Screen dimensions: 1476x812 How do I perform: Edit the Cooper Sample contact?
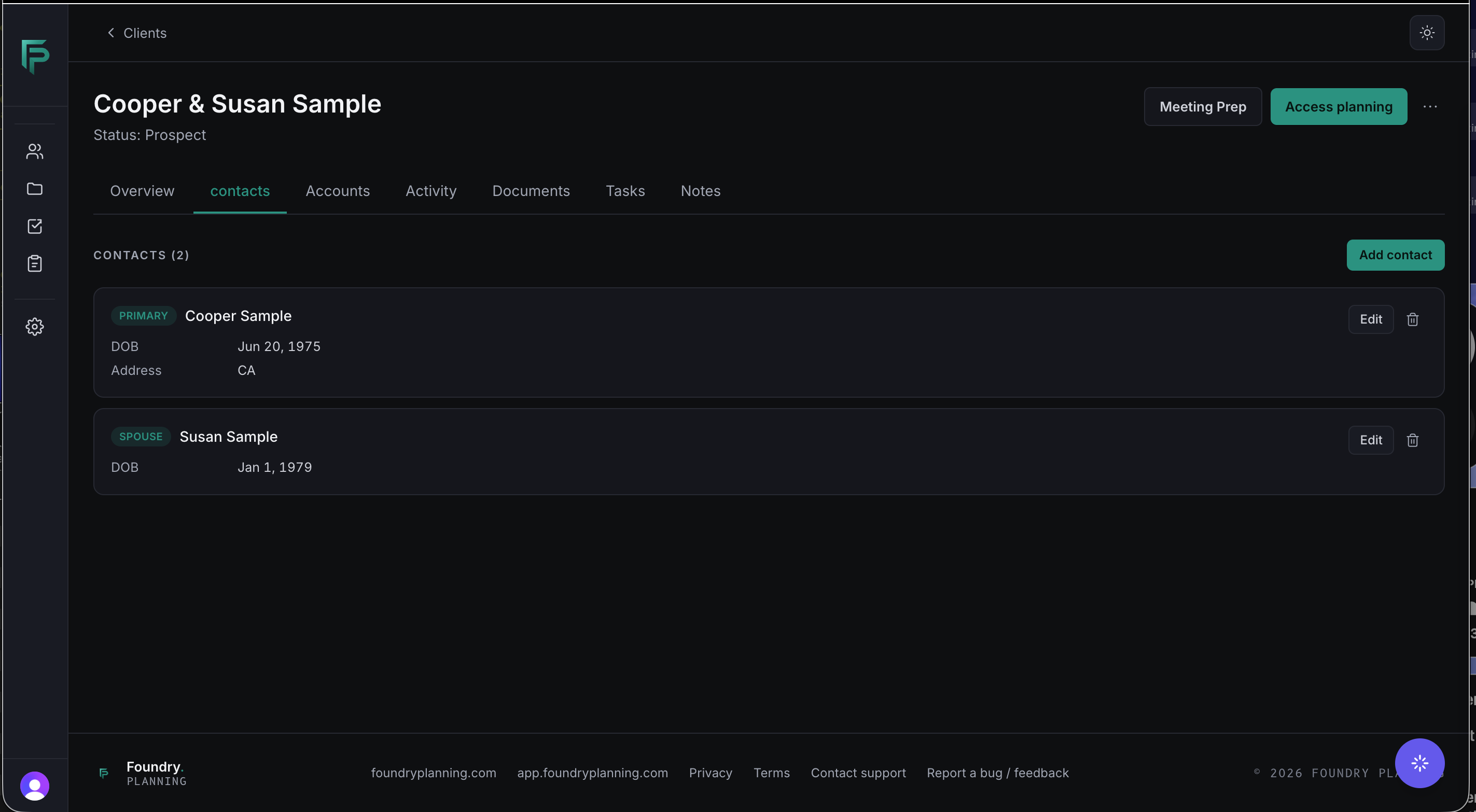coord(1371,319)
